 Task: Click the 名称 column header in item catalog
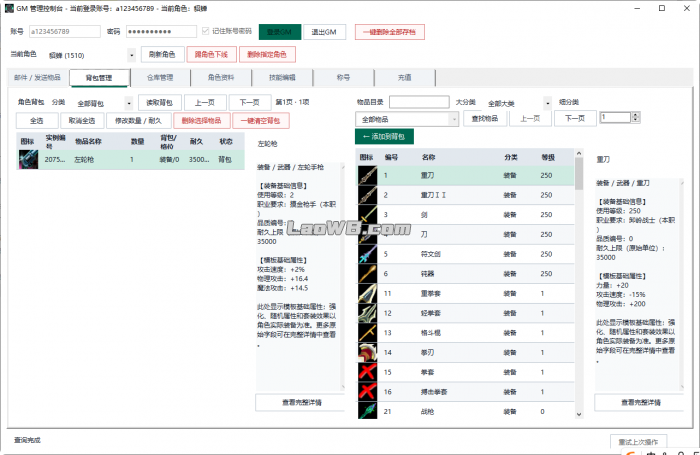pyautogui.click(x=429, y=157)
